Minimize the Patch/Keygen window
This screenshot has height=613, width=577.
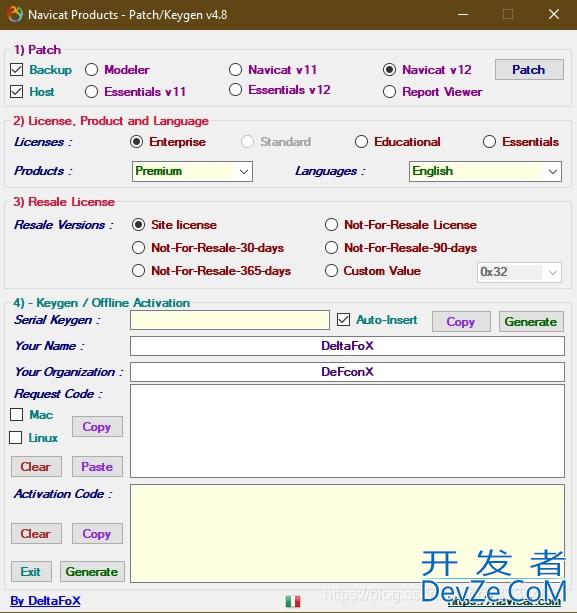pyautogui.click(x=463, y=14)
